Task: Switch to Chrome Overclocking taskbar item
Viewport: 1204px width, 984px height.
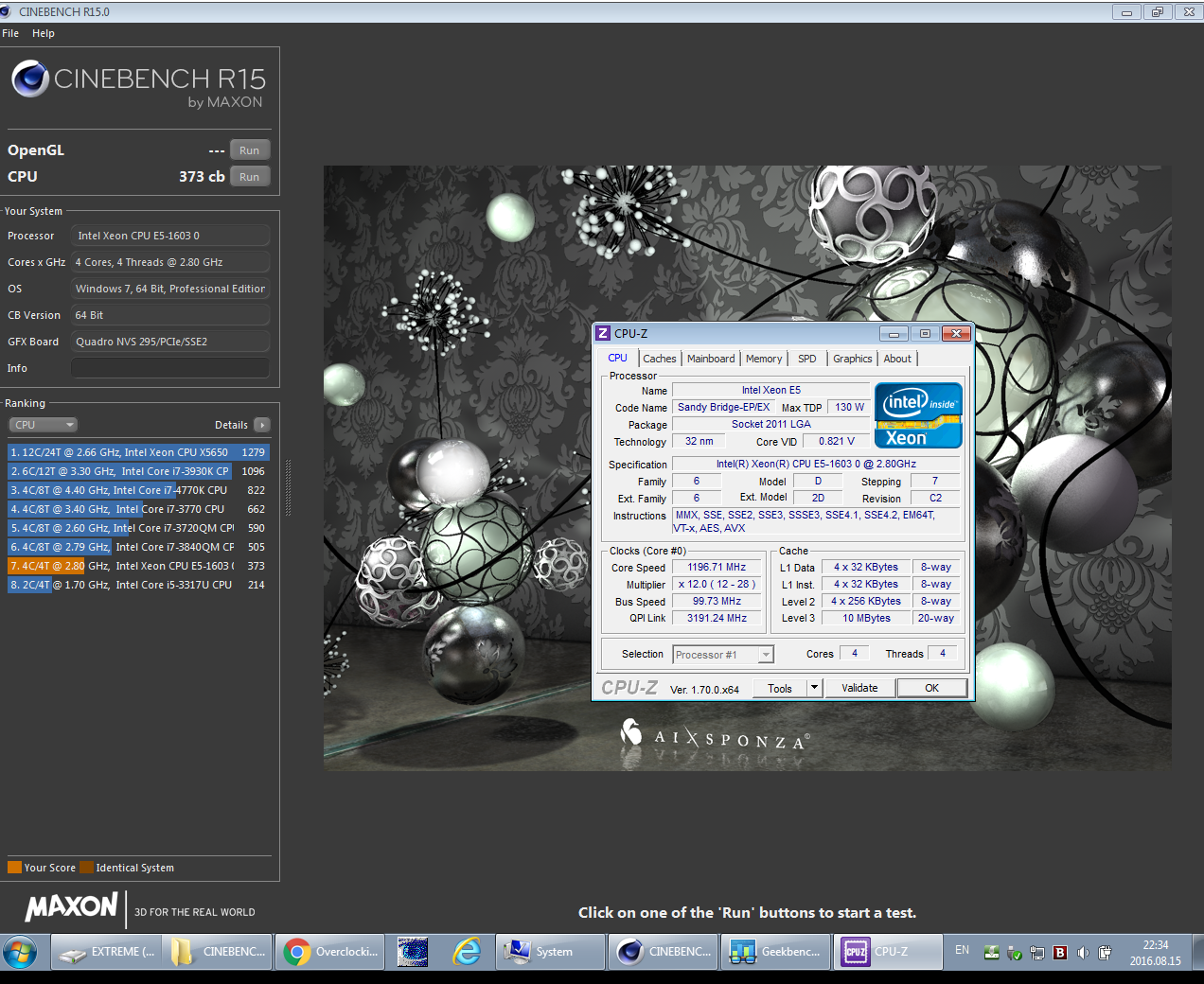Action: click(329, 952)
